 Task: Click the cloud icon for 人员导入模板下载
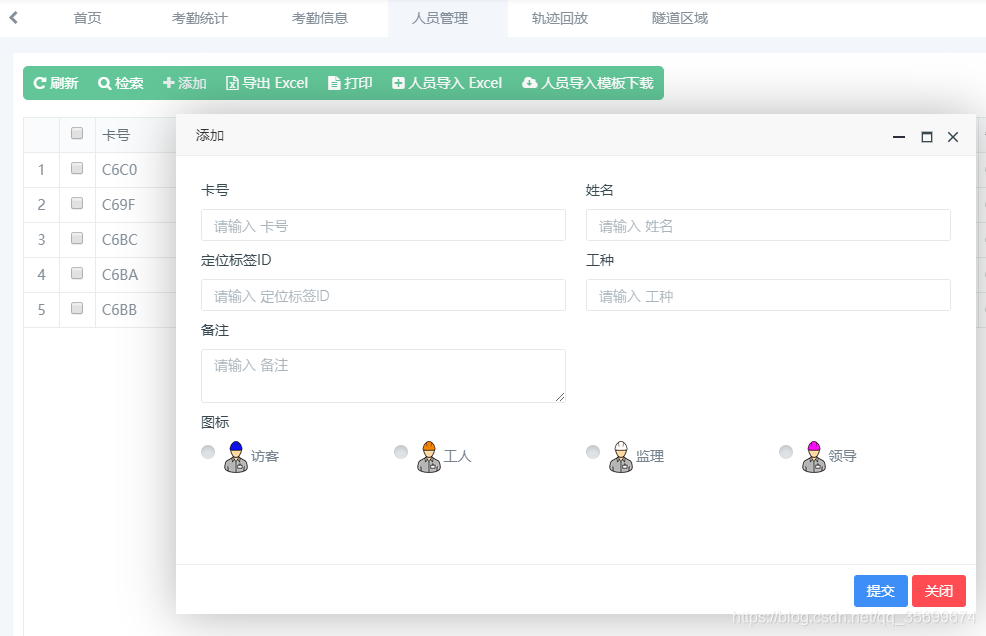point(529,84)
